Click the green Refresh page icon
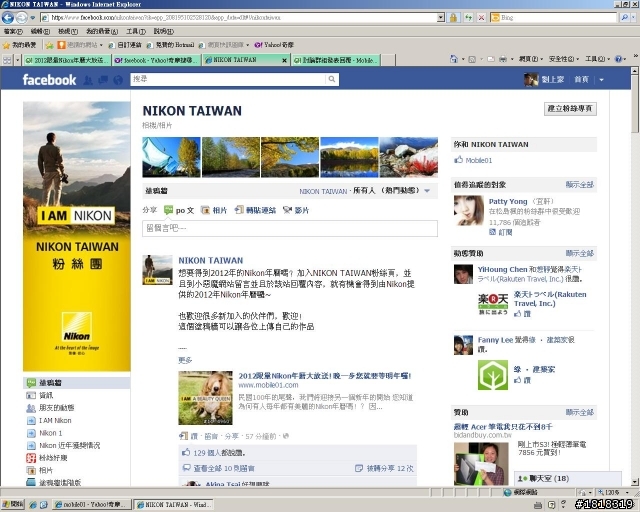 (468, 18)
